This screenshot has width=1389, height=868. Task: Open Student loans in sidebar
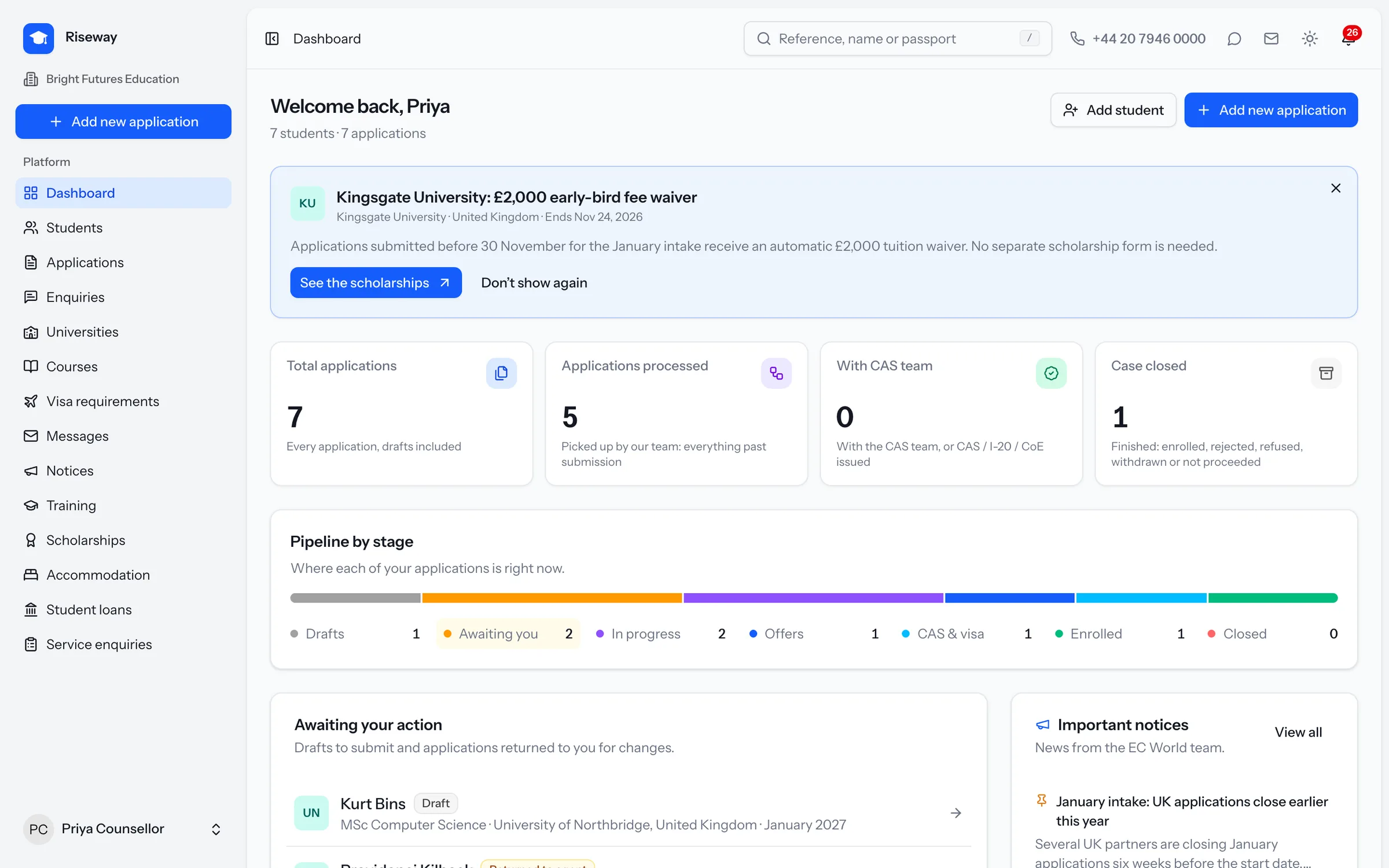pyautogui.click(x=123, y=610)
